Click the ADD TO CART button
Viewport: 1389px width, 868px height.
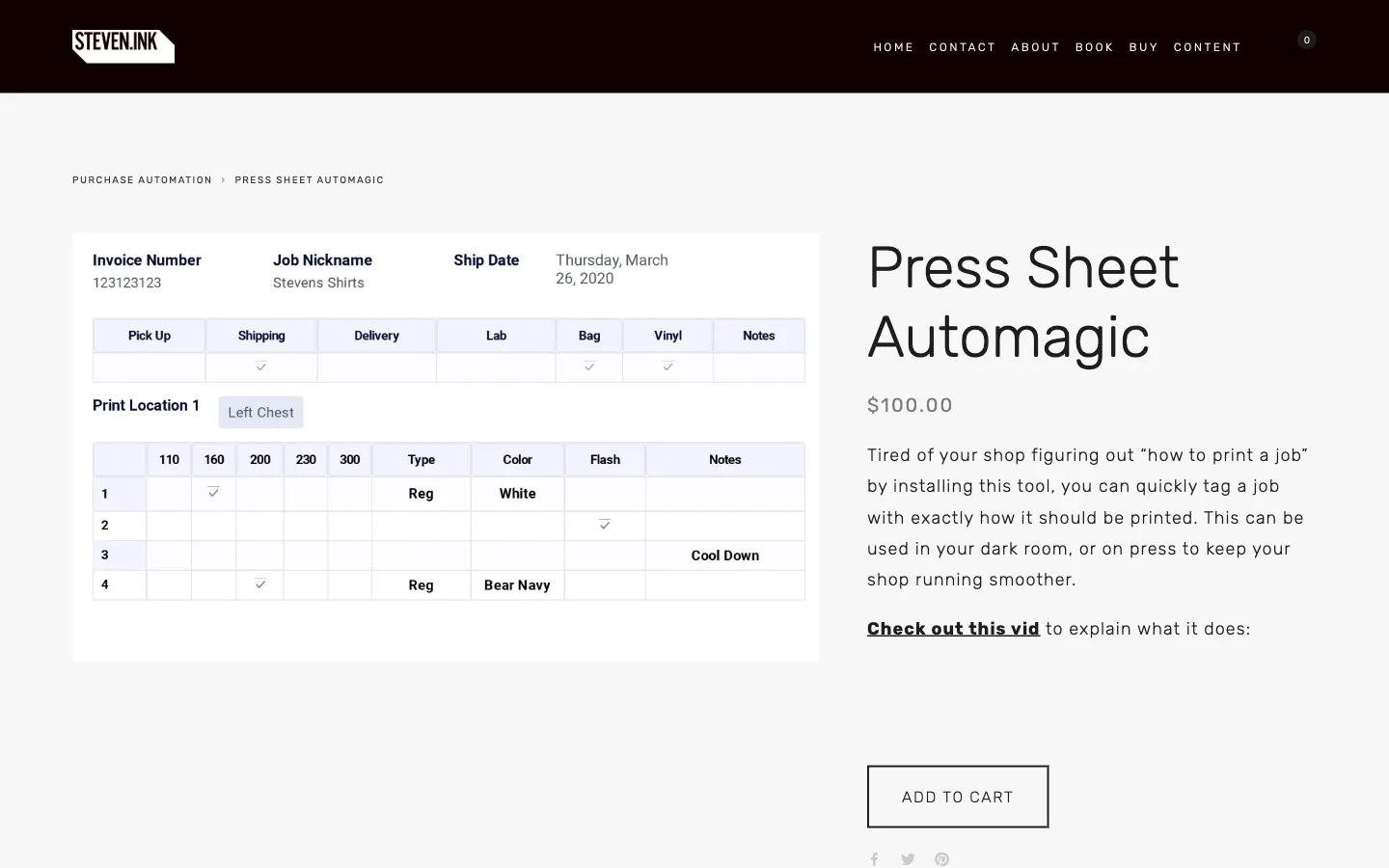pos(958,797)
